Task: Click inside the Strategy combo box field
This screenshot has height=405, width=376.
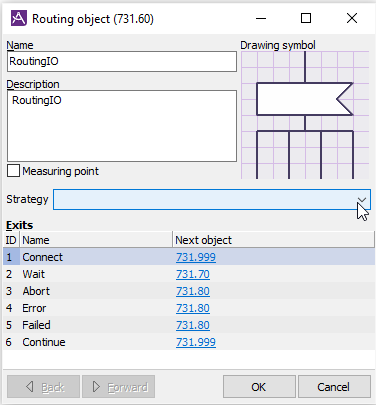Action: [212, 200]
